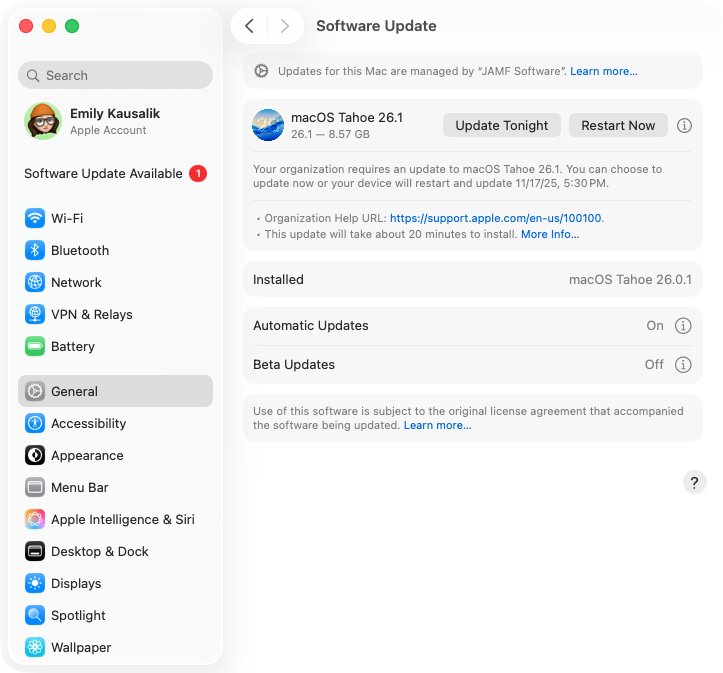Click the macOS Tahoe 26.1 update icon
Screen dimensions: 723x673
click(x=268, y=125)
